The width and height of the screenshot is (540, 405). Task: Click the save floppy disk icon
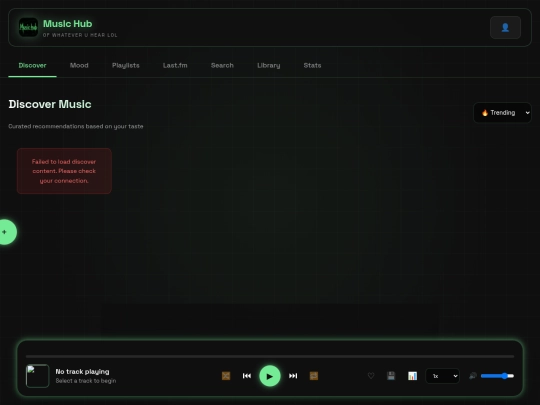[391, 376]
